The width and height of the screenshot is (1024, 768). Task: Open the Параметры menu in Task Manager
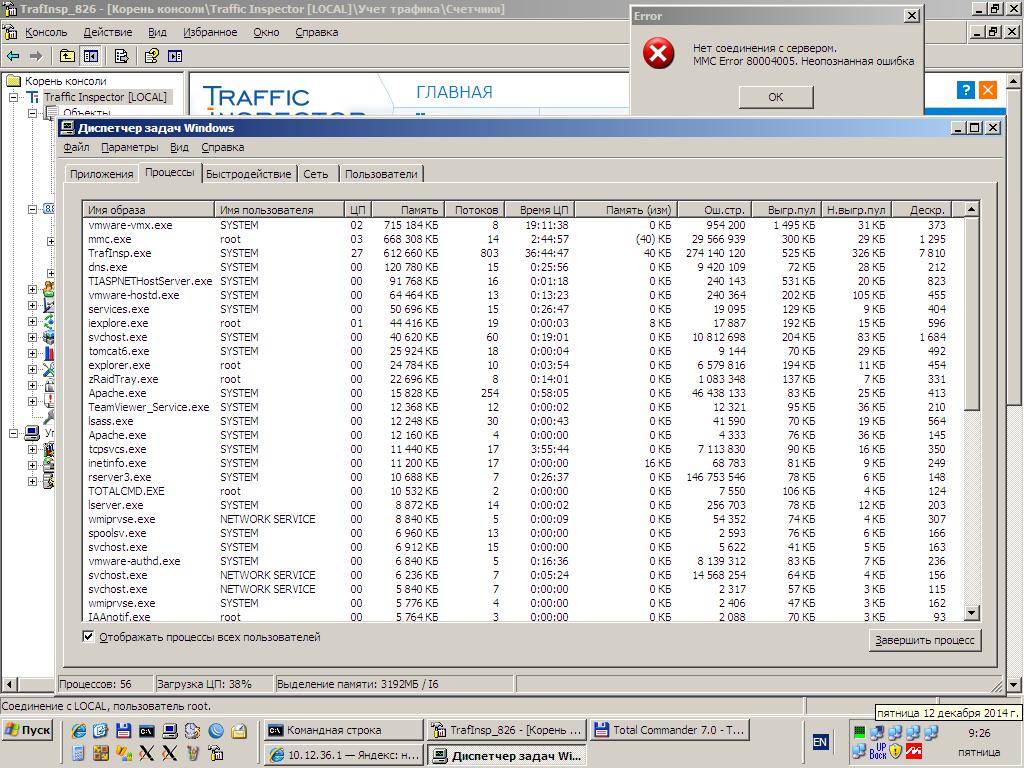point(130,147)
